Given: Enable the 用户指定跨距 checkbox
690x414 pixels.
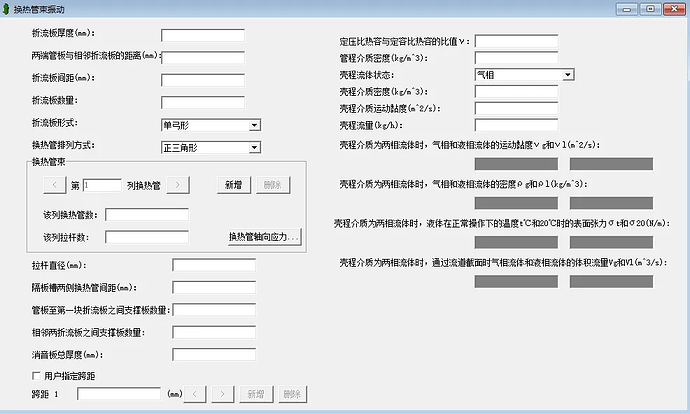Looking at the screenshot, I should [x=36, y=376].
